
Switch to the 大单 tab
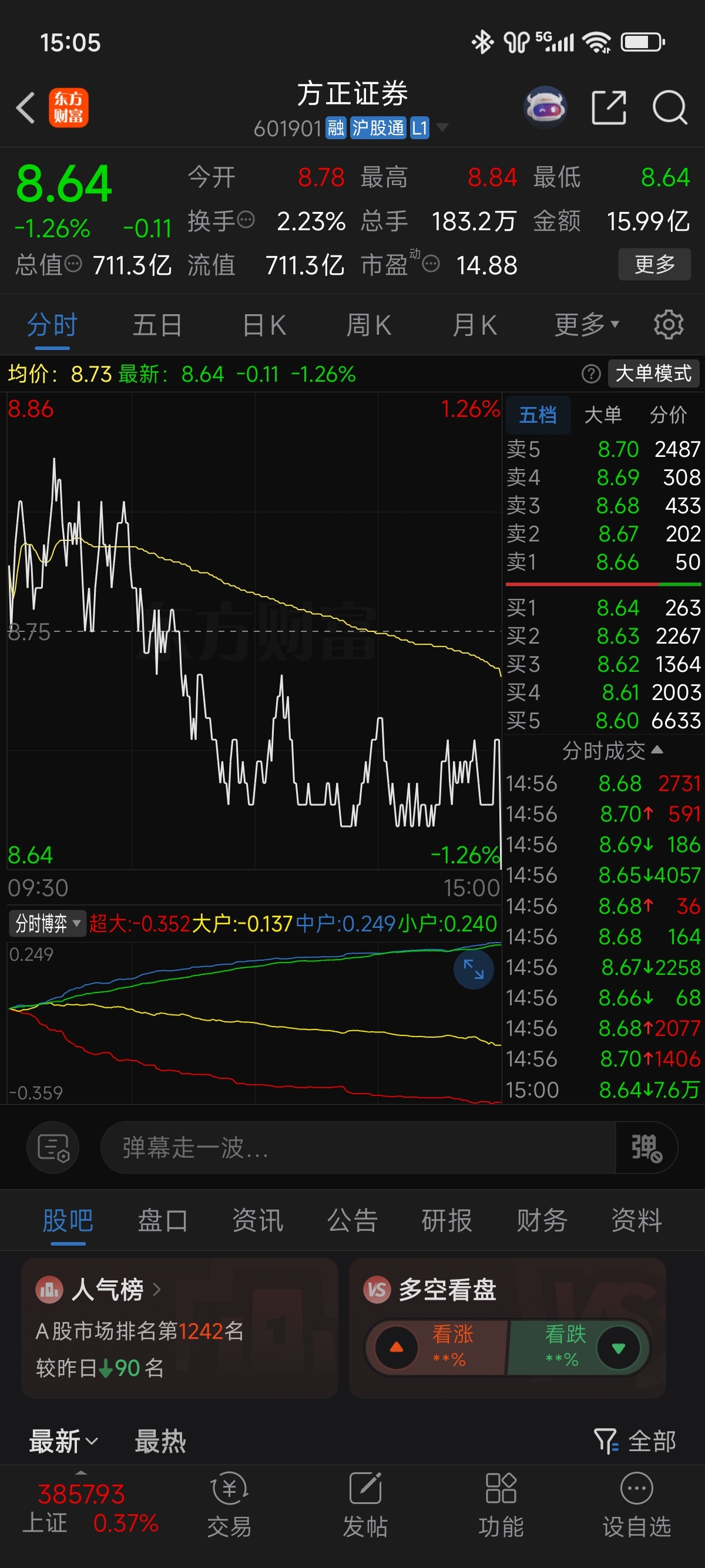pos(603,415)
